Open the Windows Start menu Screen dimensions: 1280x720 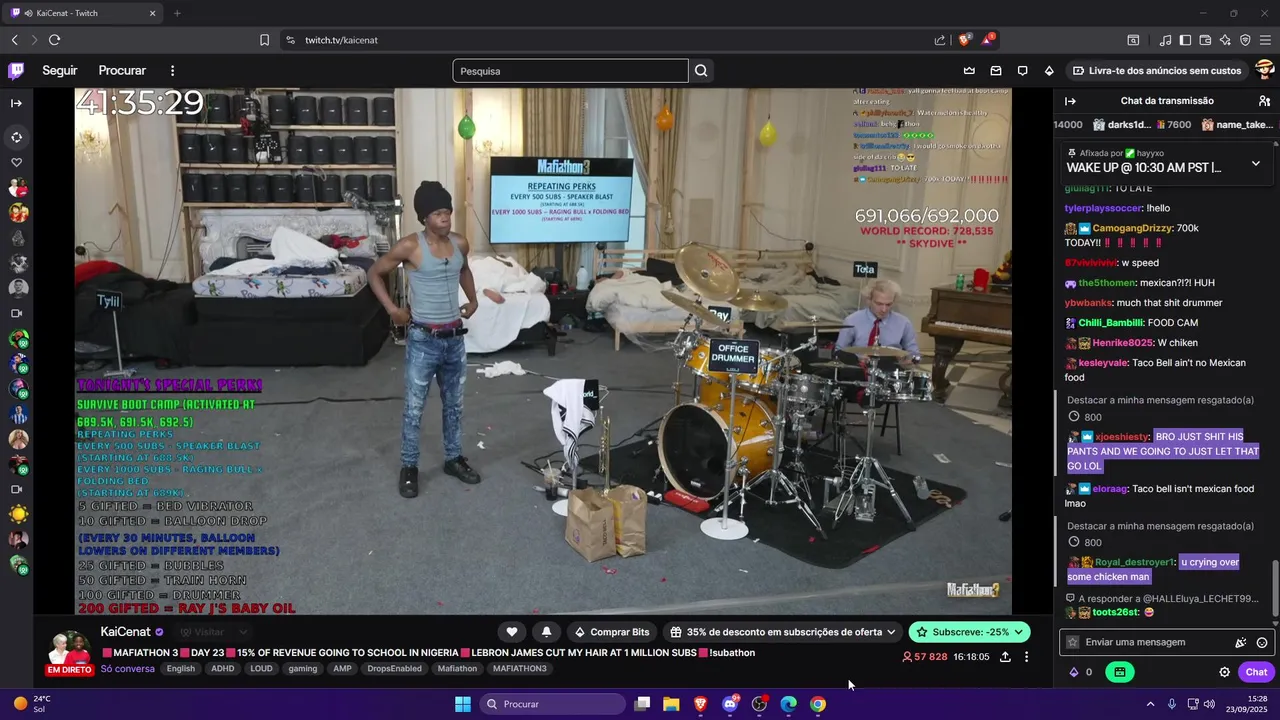pyautogui.click(x=463, y=704)
